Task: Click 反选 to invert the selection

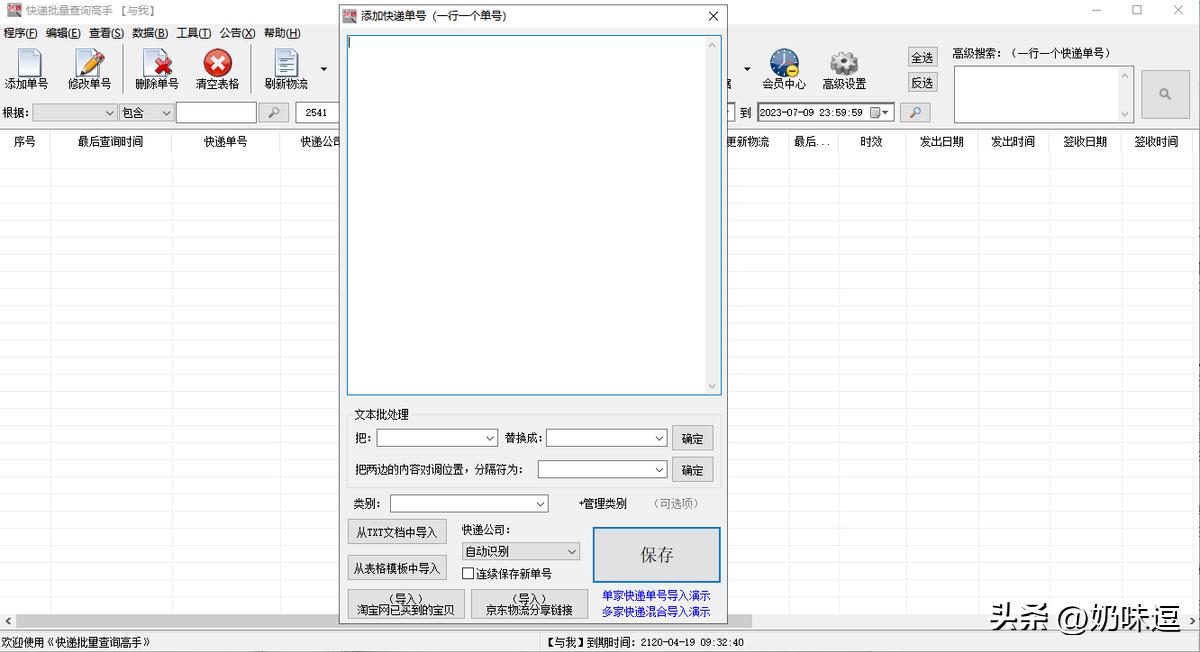Action: 922,82
